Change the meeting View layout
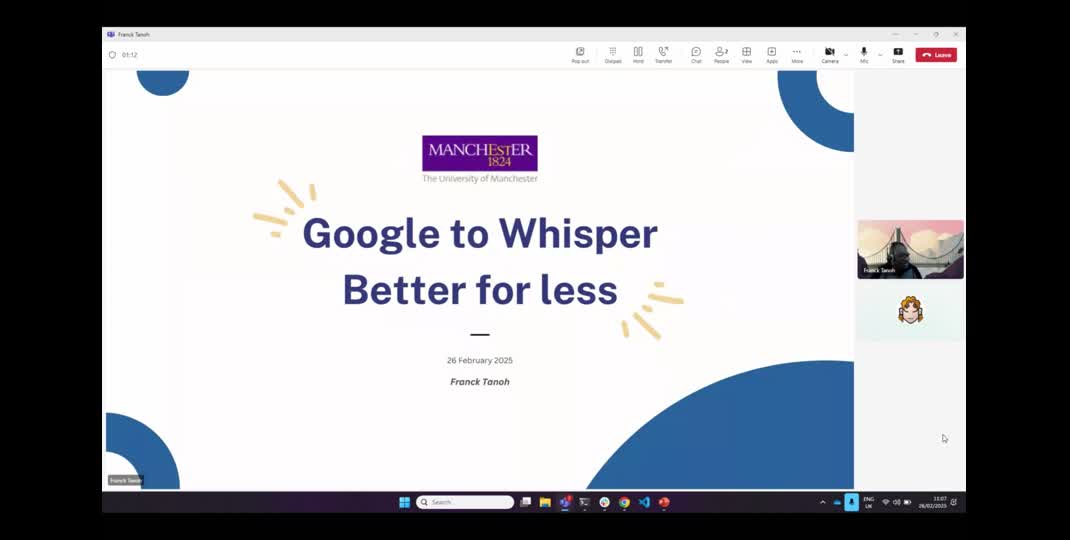Viewport: 1070px width, 540px height. tap(747, 55)
